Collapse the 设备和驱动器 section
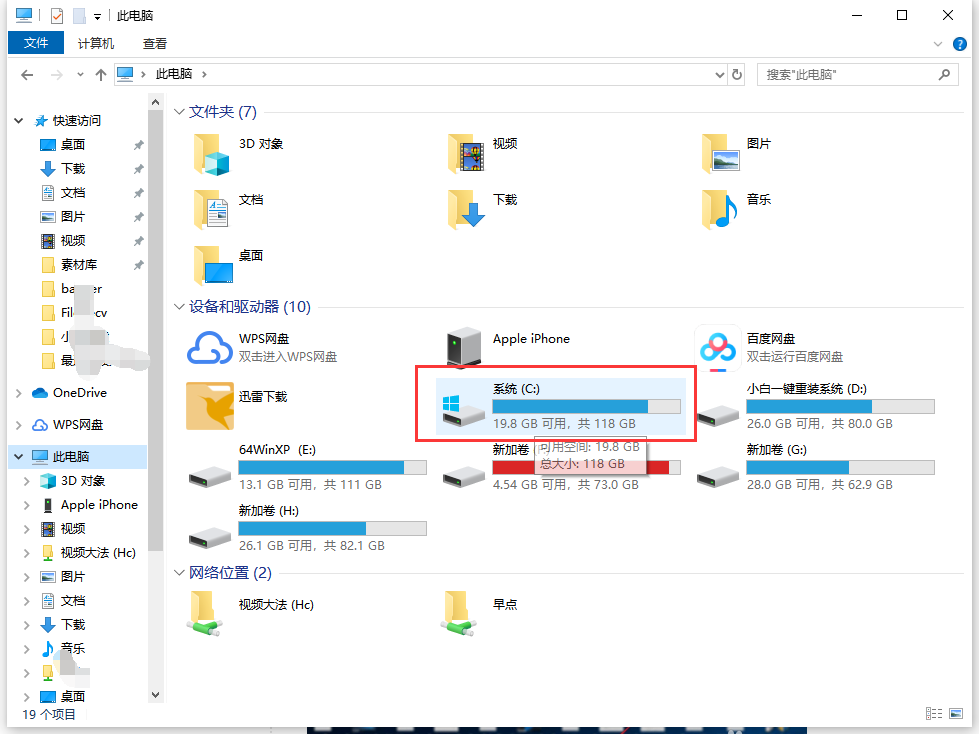Image resolution: width=979 pixels, height=734 pixels. [x=180, y=307]
